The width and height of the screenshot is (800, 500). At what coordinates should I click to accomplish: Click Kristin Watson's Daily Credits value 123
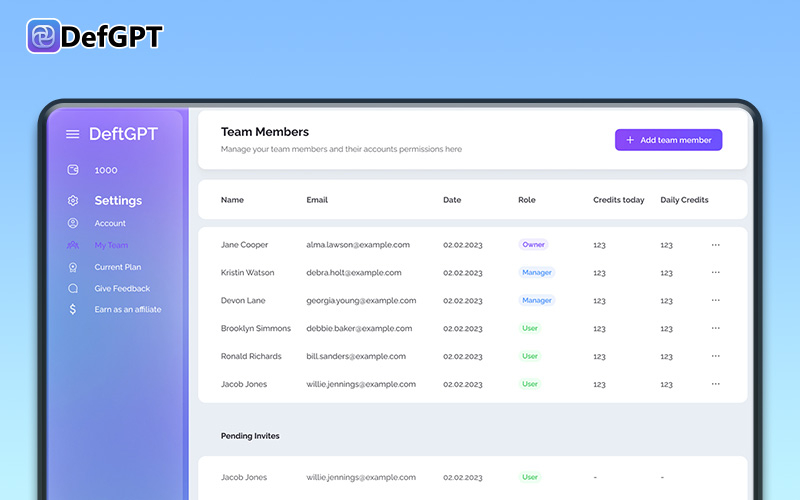[x=666, y=273]
